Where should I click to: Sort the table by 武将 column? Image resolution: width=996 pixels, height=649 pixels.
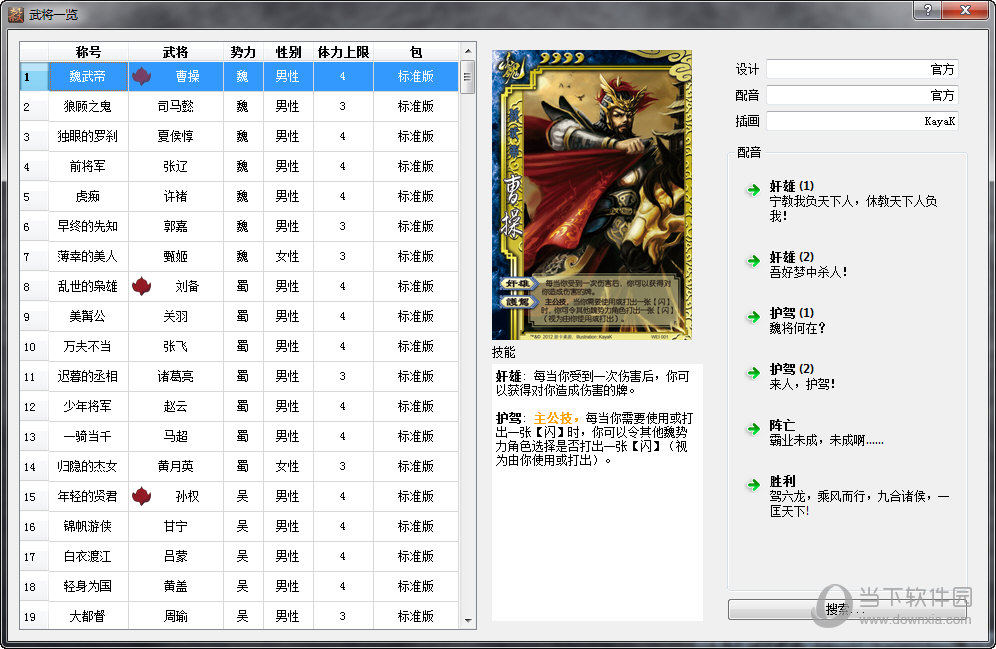[x=175, y=52]
